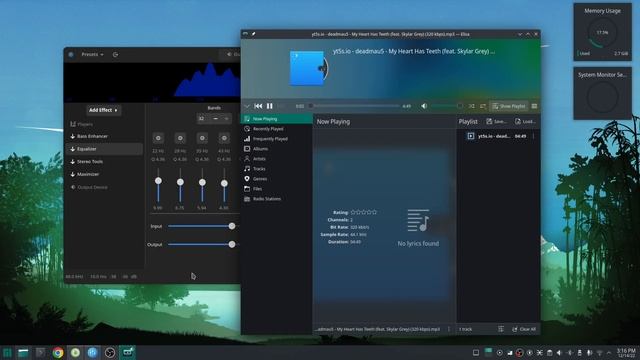Viewport: 640px width, 360px height.
Task: Mute Elisa volume via speaker icon
Action: click(x=424, y=106)
